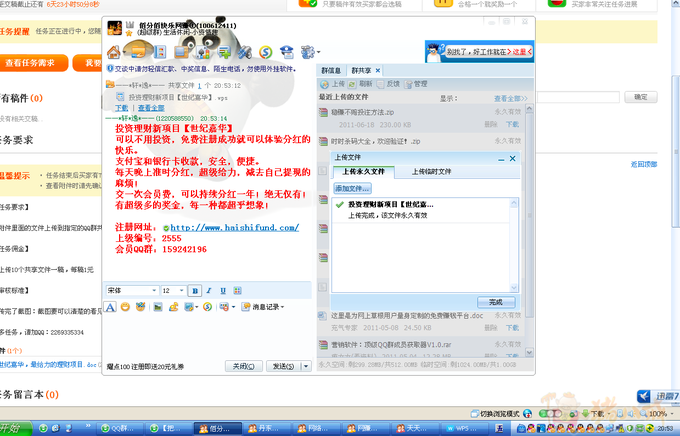Click the send picture icon
The height and width of the screenshot is (436, 680).
(158, 307)
